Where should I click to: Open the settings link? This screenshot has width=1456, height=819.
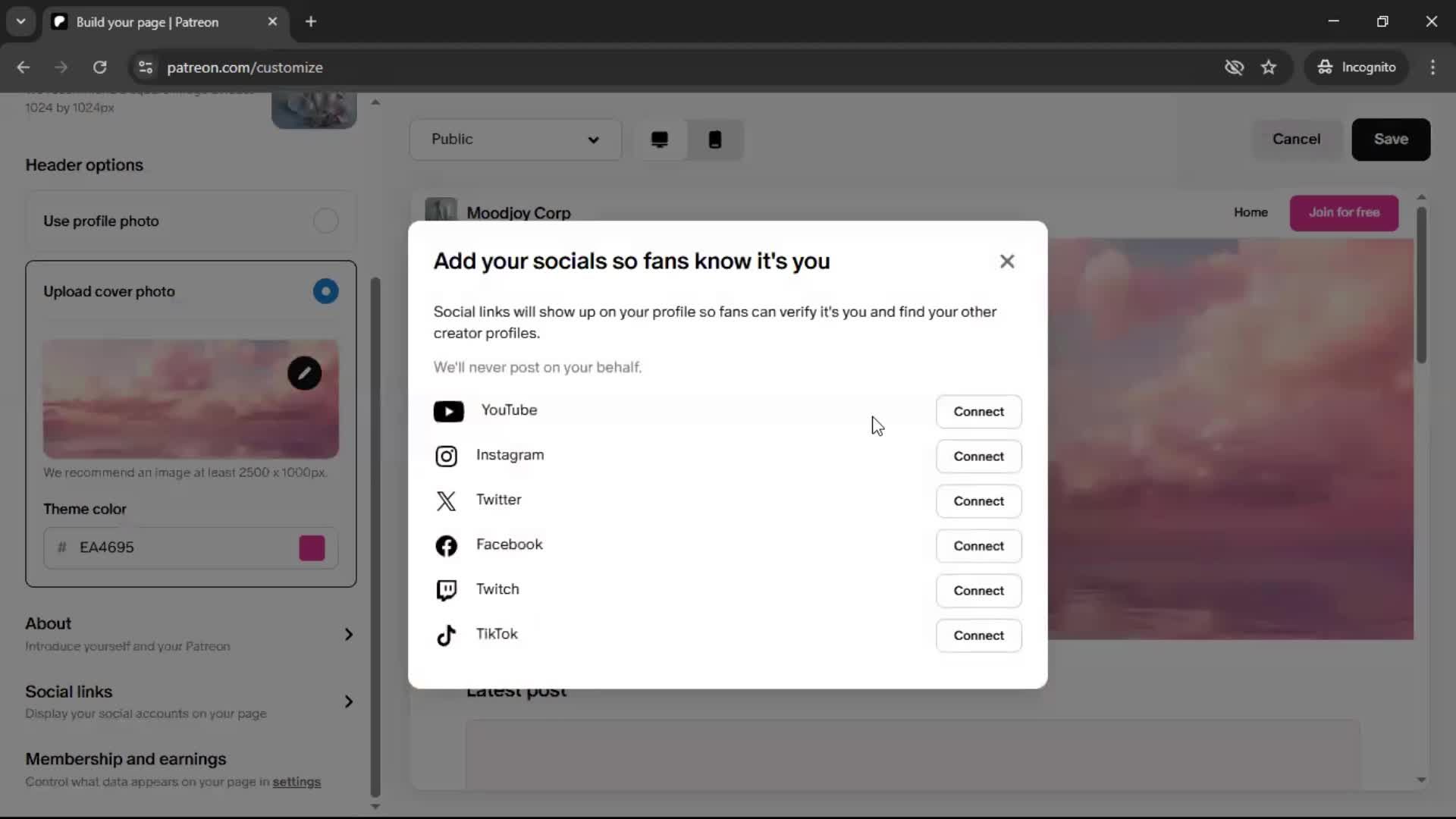[x=297, y=782]
